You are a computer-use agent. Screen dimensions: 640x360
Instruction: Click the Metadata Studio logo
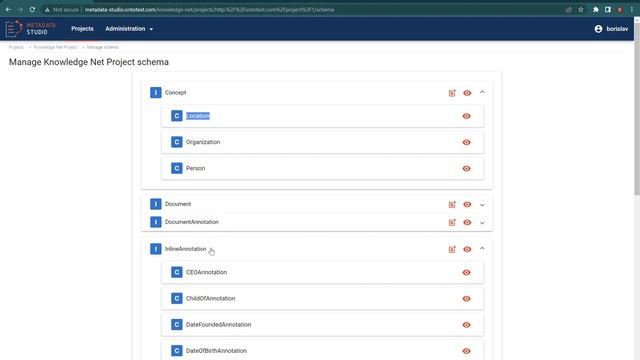coord(31,29)
